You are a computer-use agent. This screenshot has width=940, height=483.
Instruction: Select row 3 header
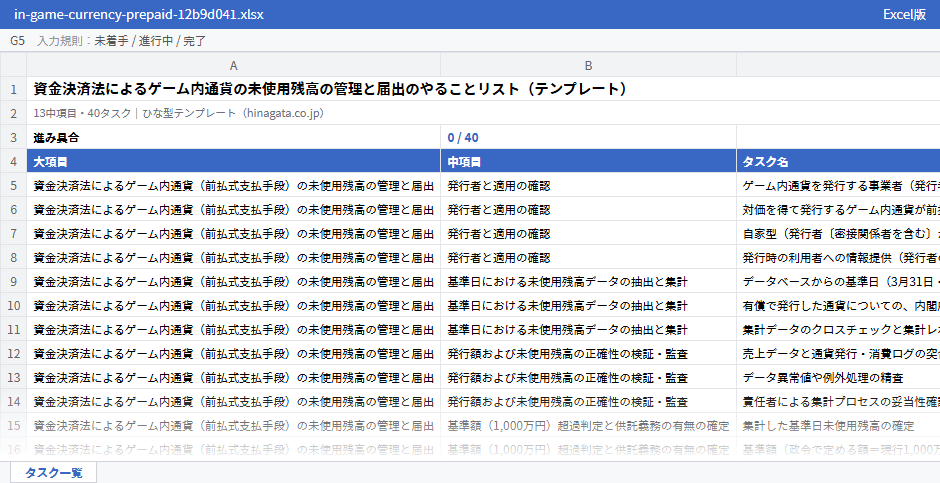tap(13, 137)
